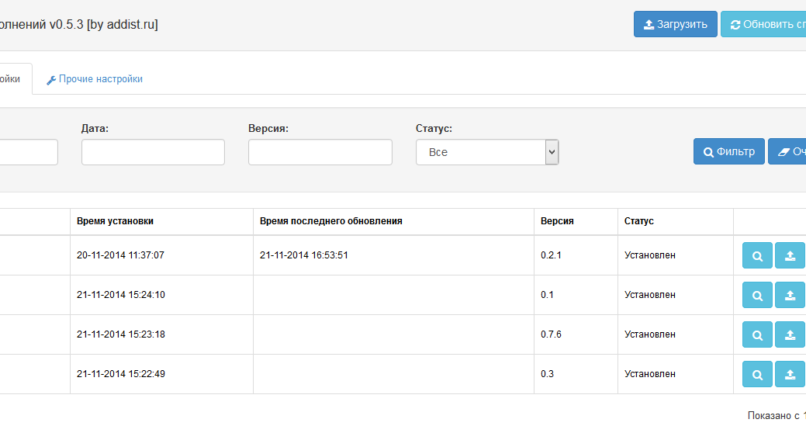The height and width of the screenshot is (440, 806).
Task: Click magnifier icon in the 0.2.1 version row
Action: point(757,256)
